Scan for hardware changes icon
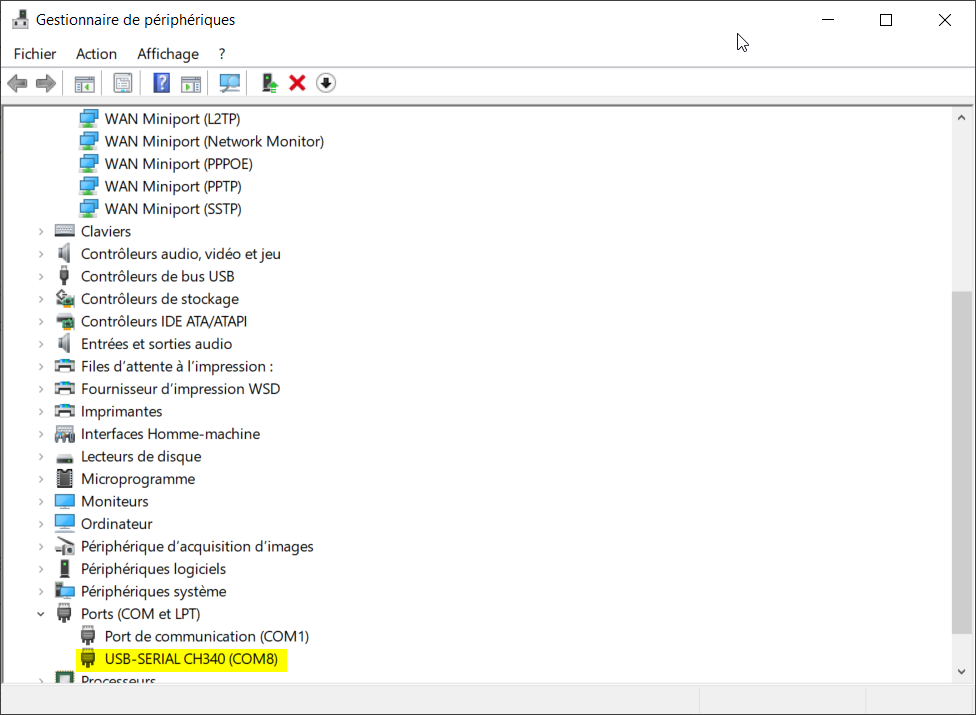 pyautogui.click(x=230, y=83)
